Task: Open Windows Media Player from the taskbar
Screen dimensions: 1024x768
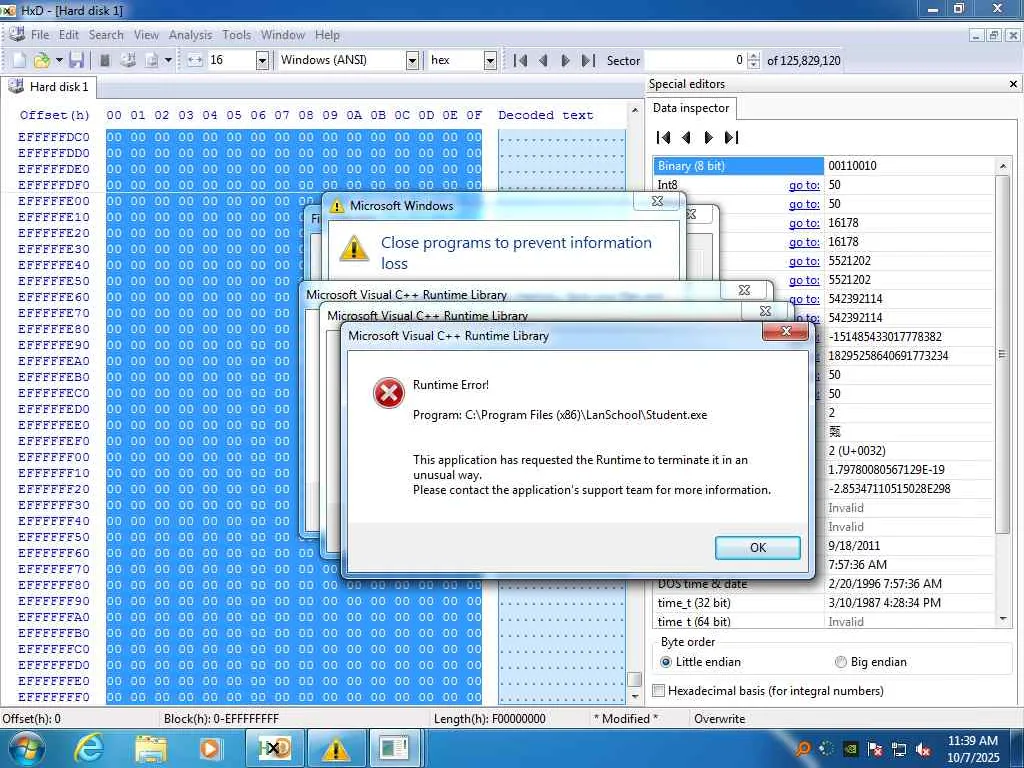Action: (210, 748)
